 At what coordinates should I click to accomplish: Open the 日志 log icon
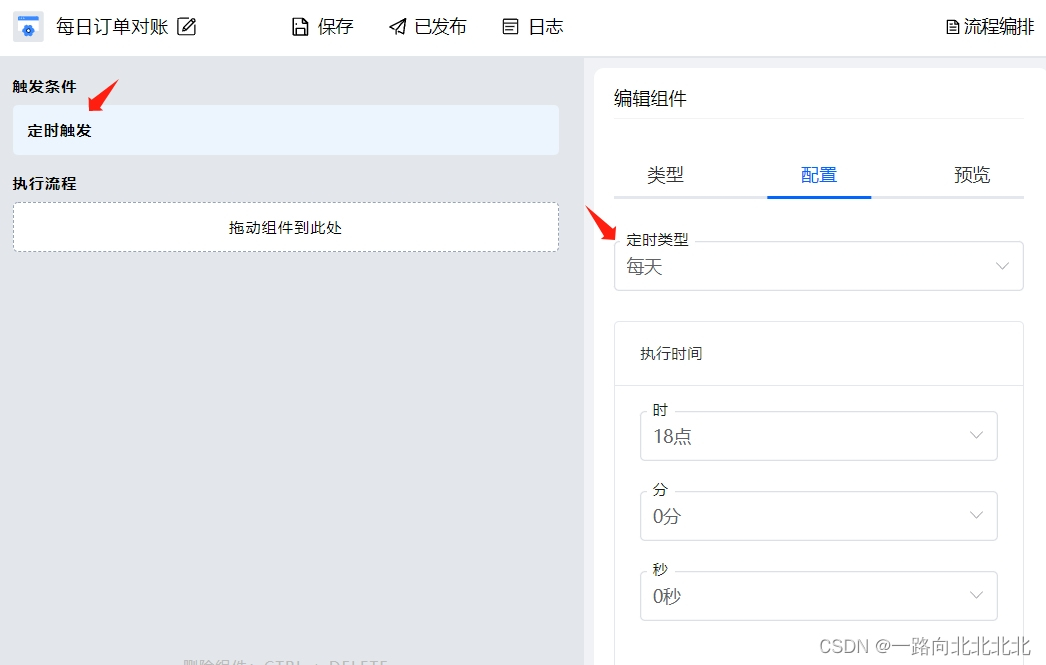pos(509,26)
